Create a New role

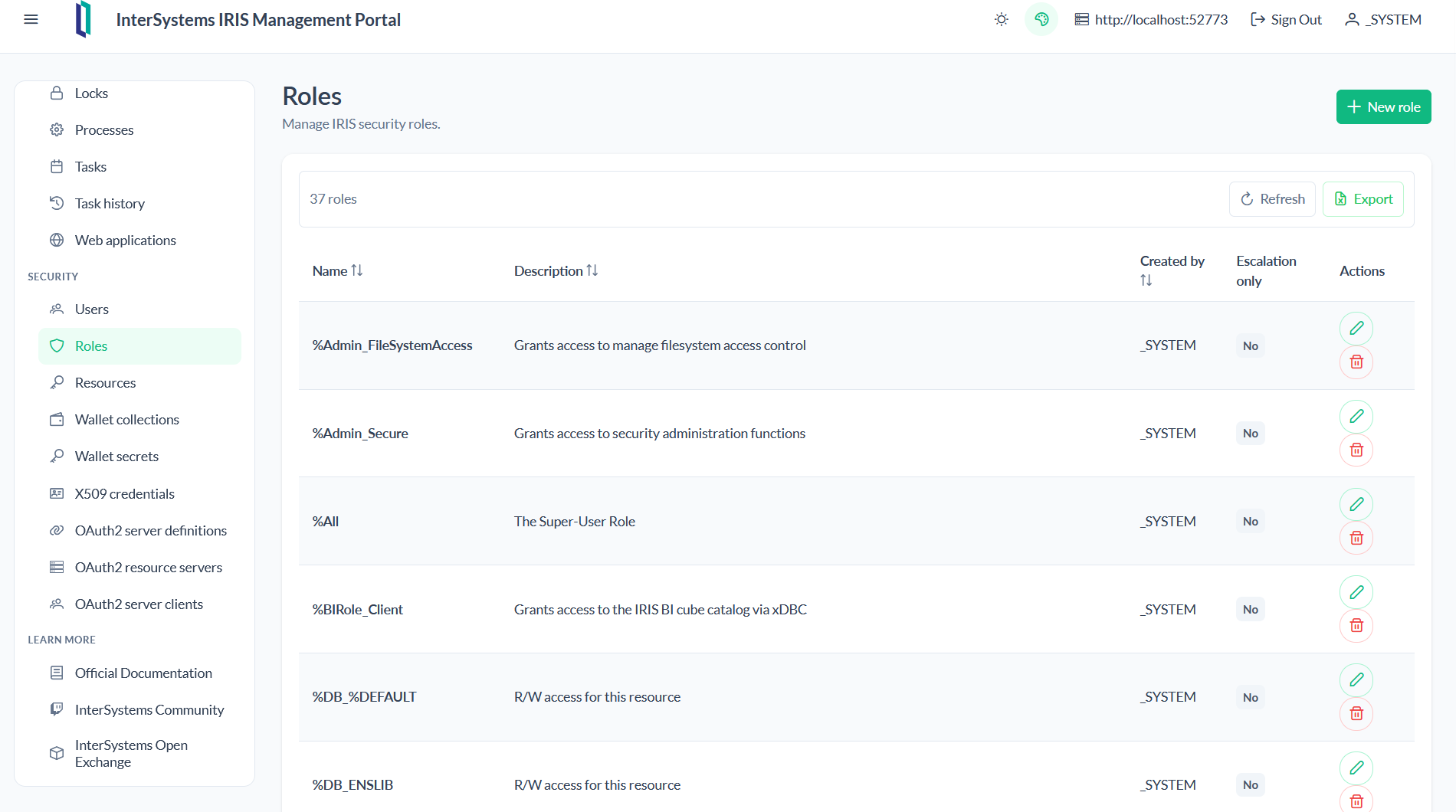(1383, 107)
